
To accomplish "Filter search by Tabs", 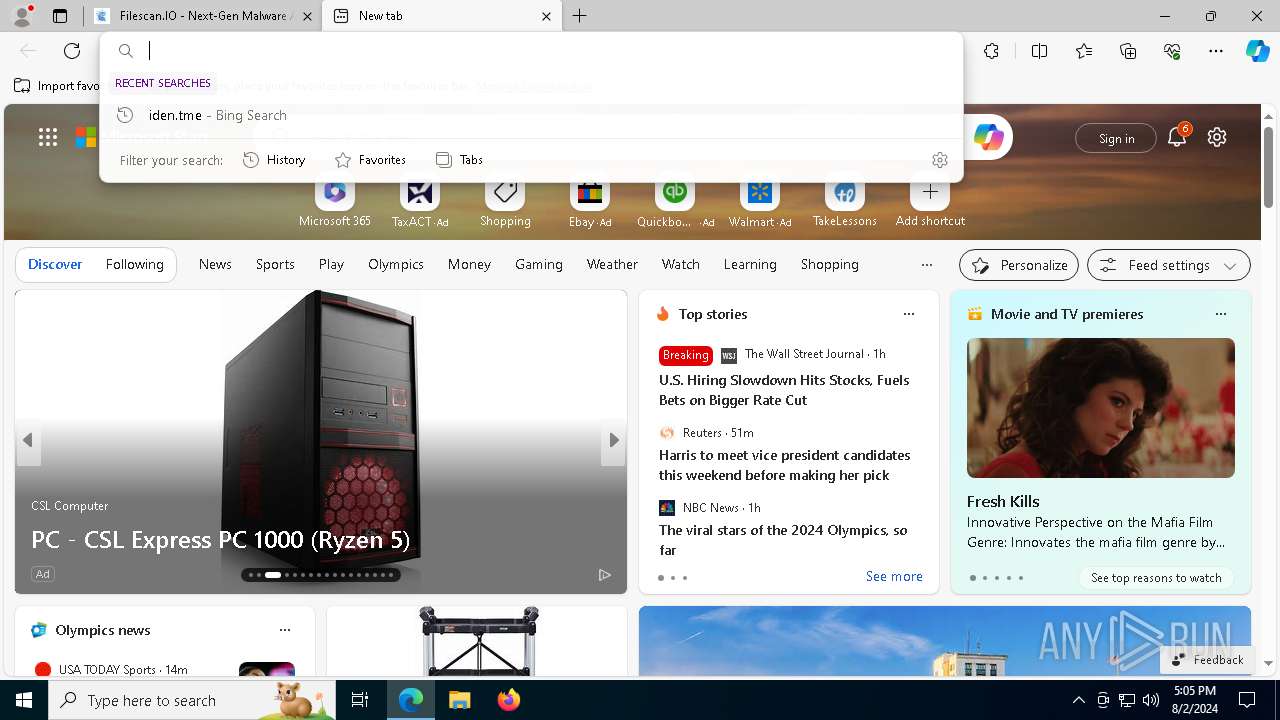I will pyautogui.click(x=459, y=160).
